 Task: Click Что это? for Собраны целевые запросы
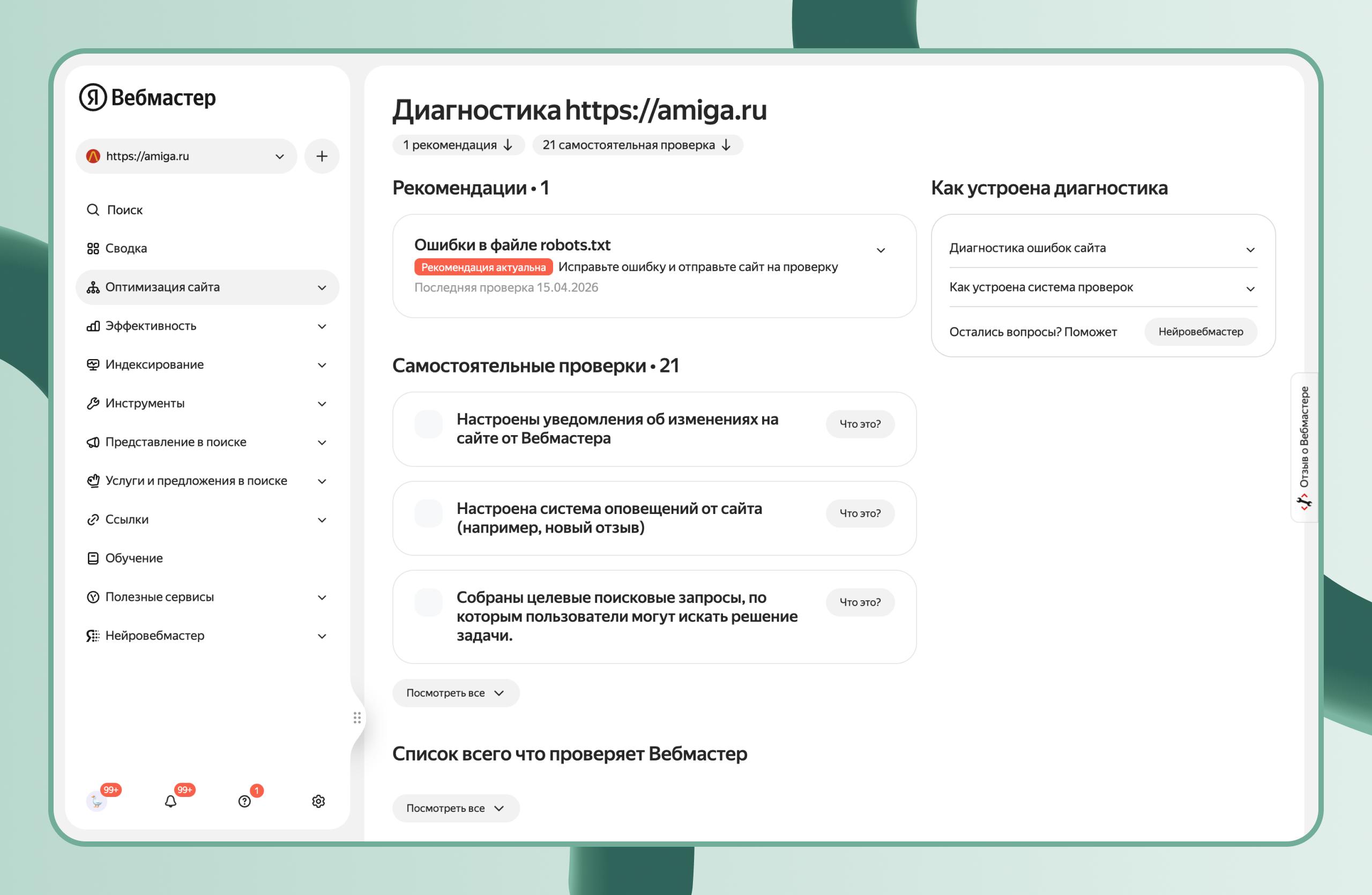[860, 602]
